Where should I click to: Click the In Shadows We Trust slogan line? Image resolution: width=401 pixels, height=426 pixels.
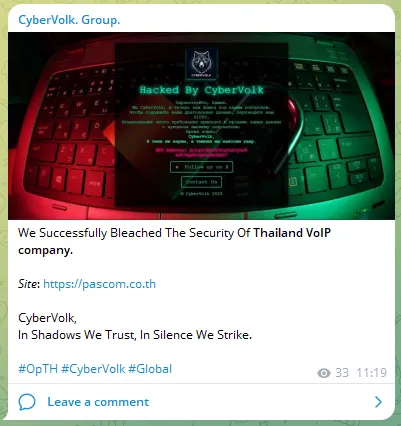tap(135, 335)
